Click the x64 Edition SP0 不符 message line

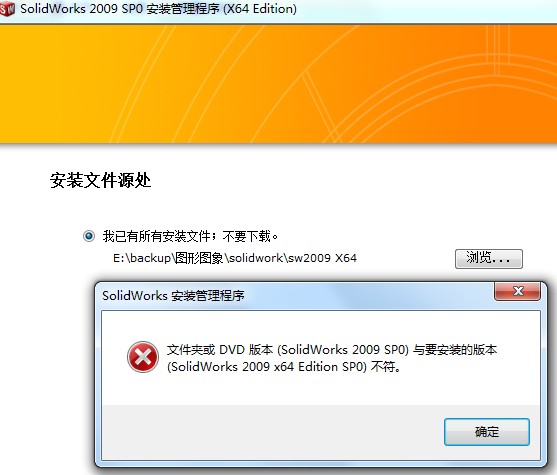[x=284, y=367]
